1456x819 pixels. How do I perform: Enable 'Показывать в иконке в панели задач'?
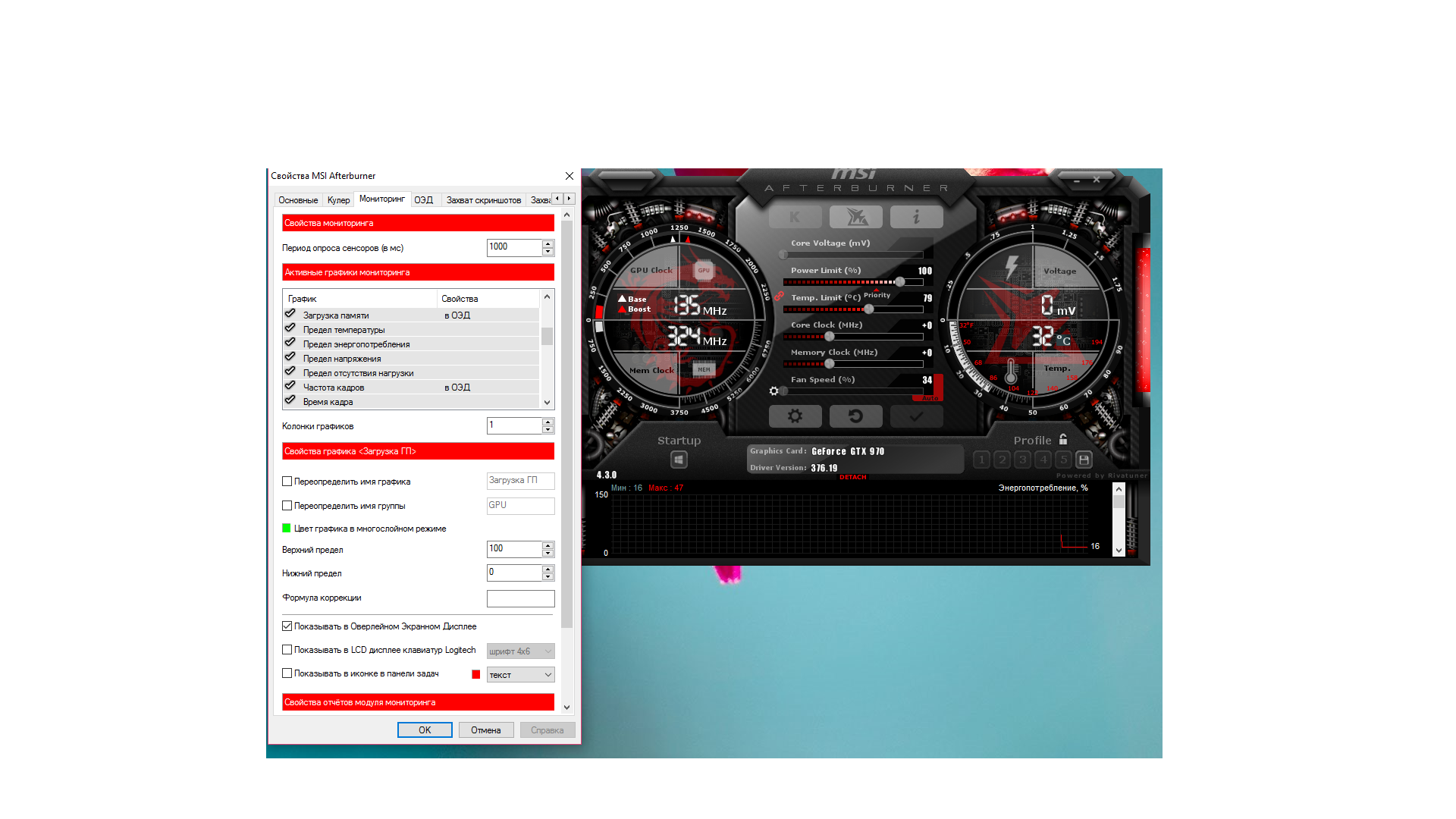pyautogui.click(x=287, y=673)
